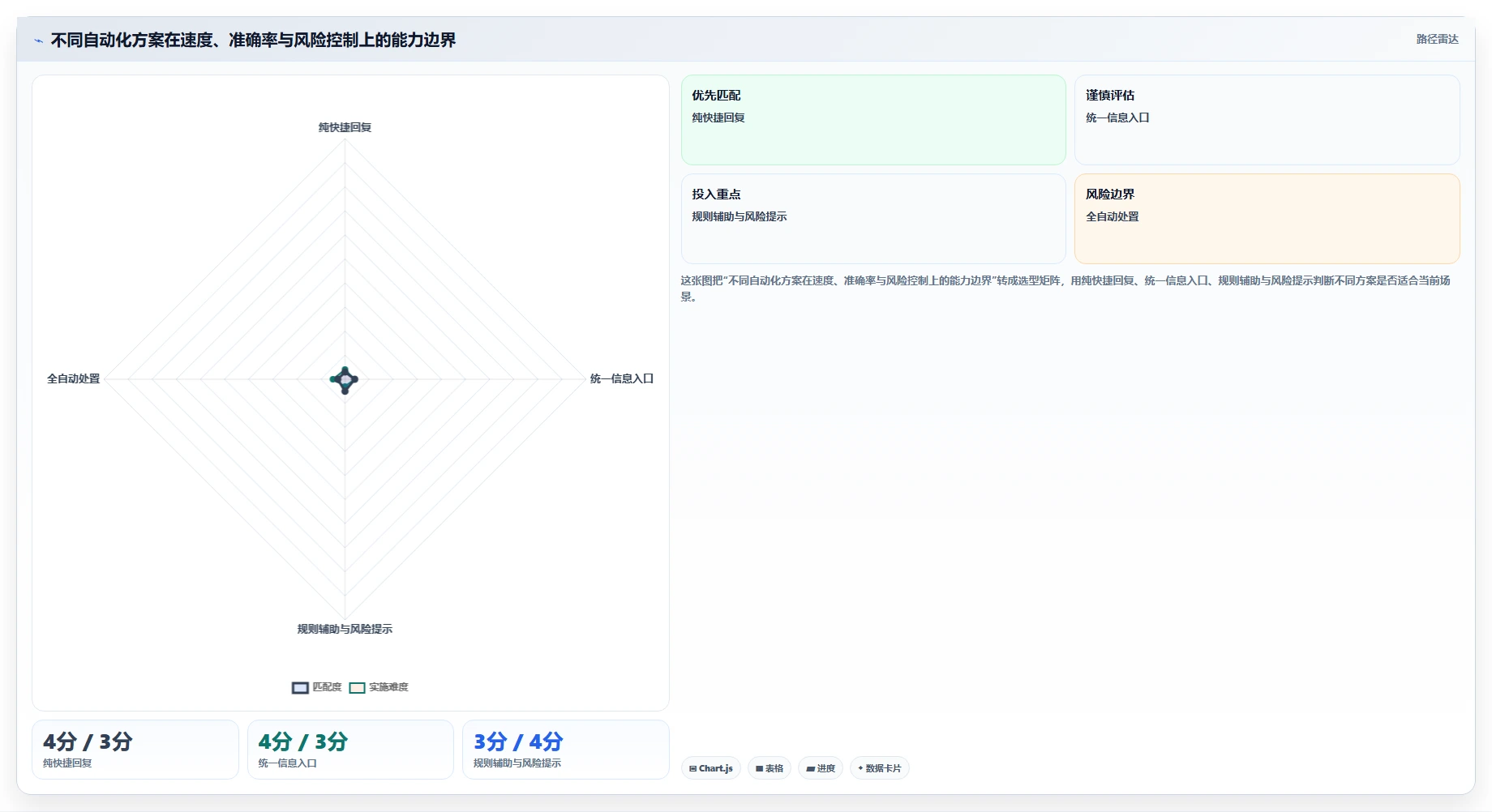Click the list icon in Chart.js tag
The height and width of the screenshot is (812, 1492).
point(692,768)
